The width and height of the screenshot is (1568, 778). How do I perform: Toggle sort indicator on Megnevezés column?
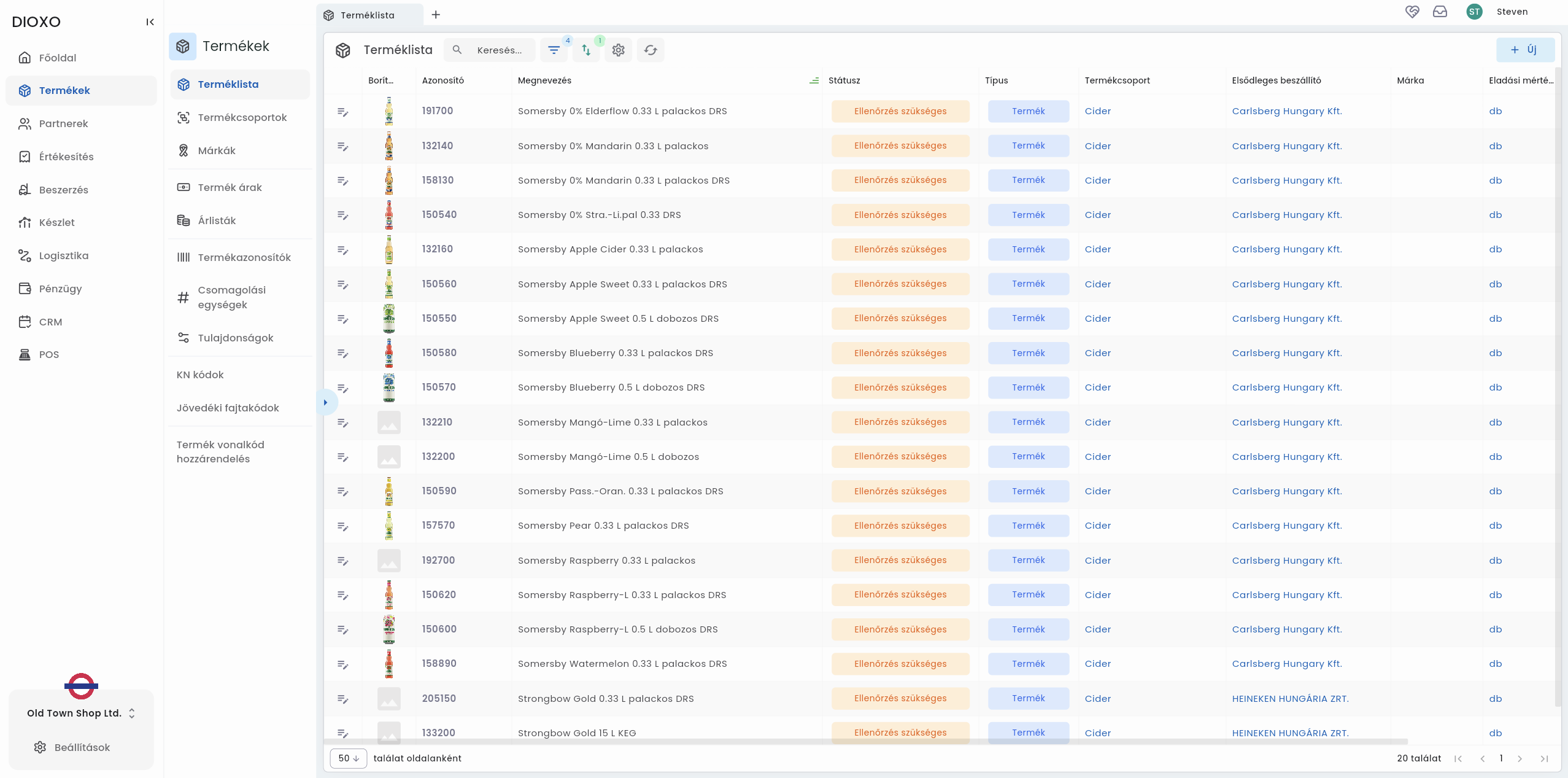click(814, 80)
